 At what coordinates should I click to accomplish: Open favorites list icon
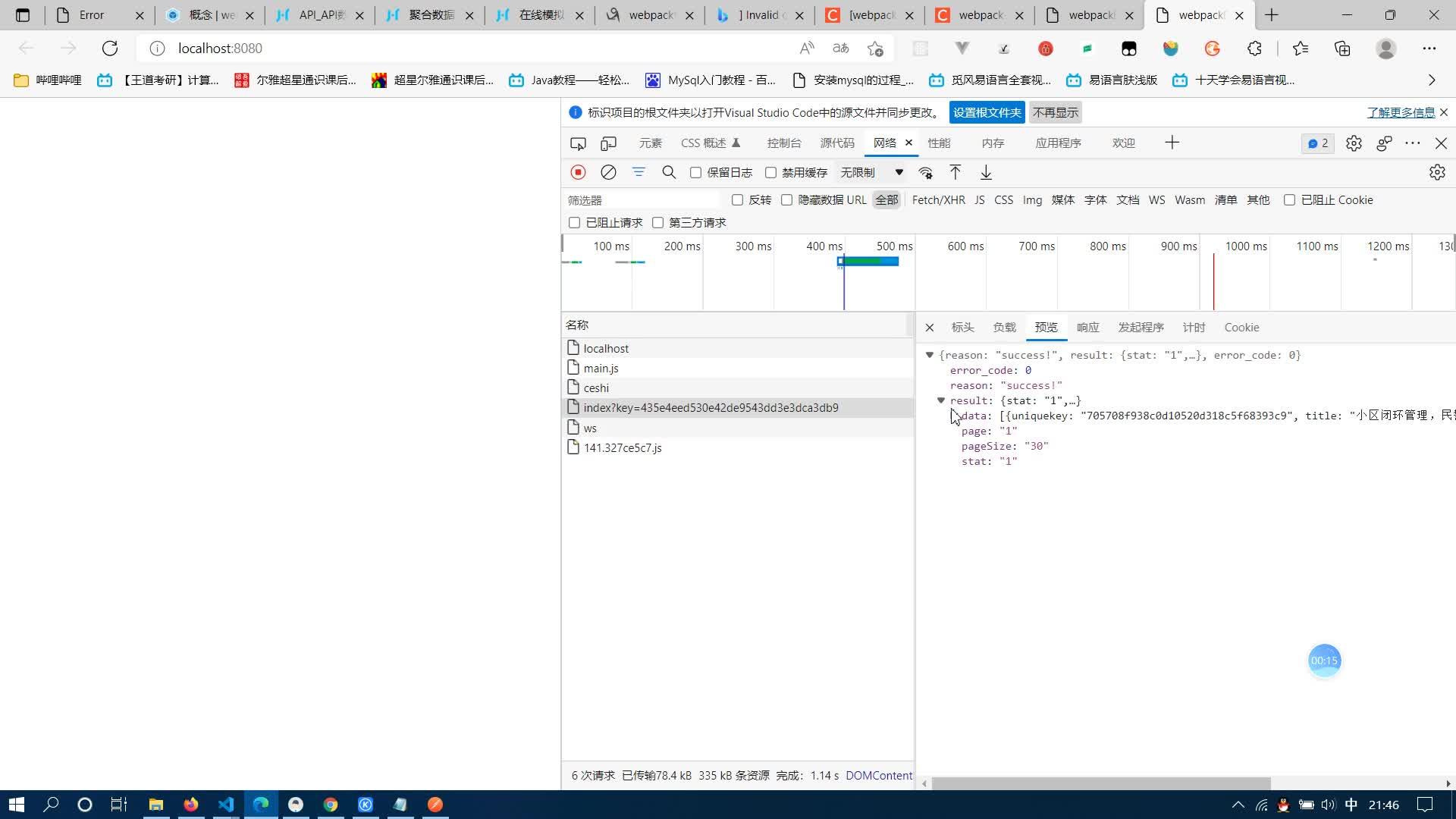(x=1301, y=48)
